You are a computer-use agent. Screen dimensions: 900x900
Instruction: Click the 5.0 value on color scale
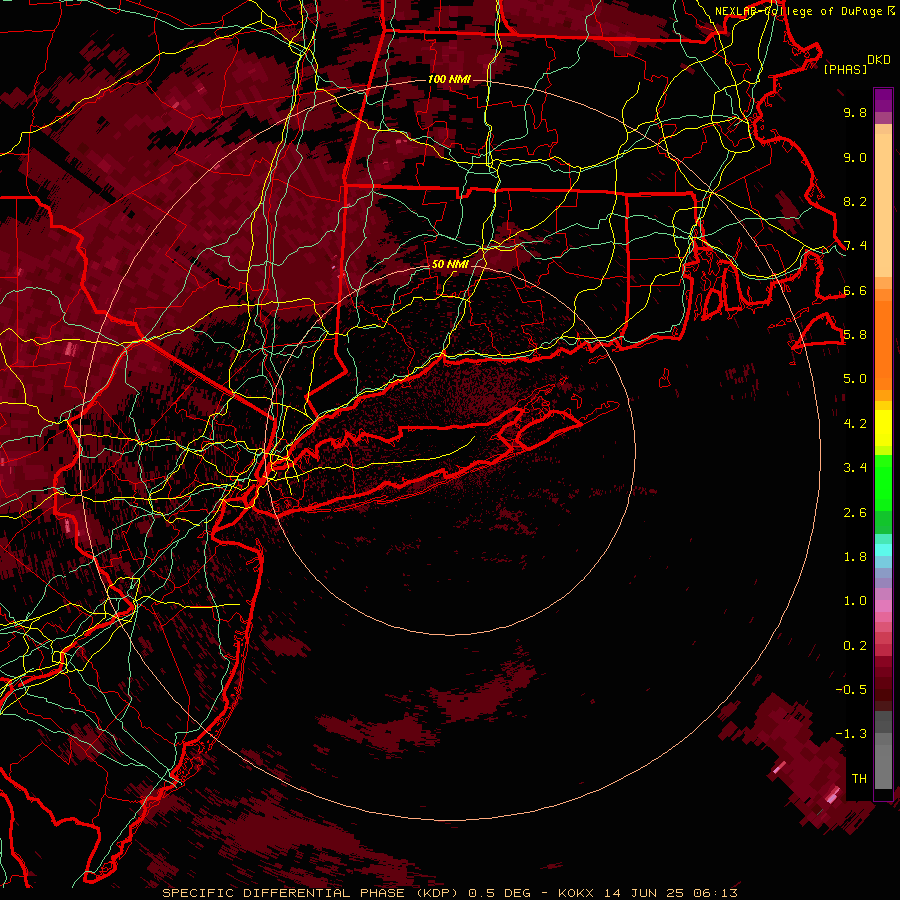(x=855, y=379)
